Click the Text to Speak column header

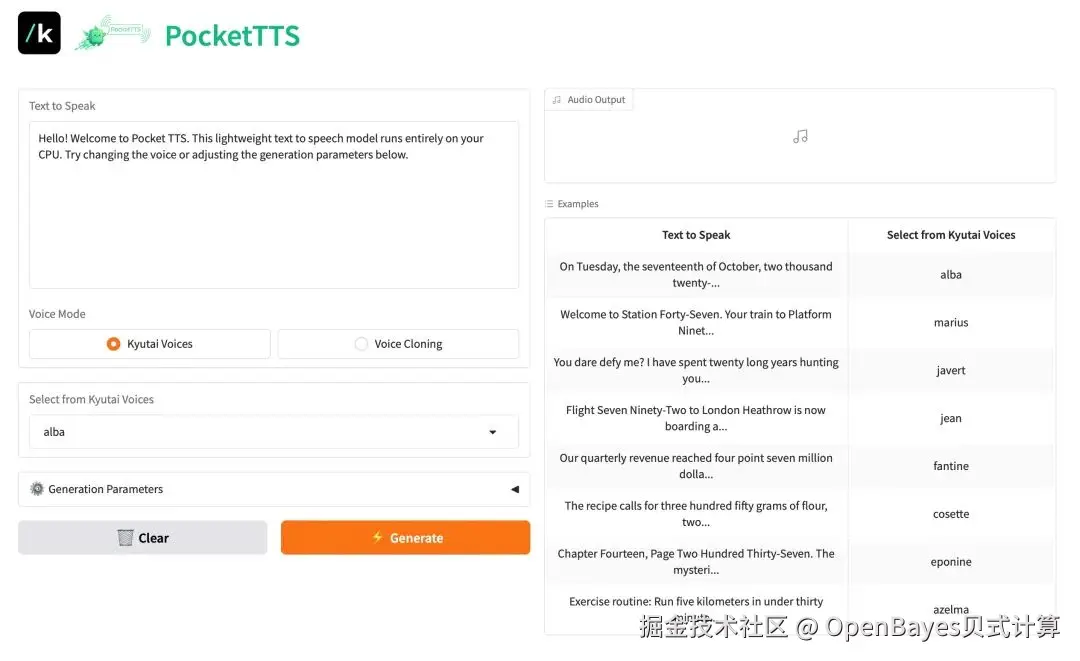pos(696,235)
